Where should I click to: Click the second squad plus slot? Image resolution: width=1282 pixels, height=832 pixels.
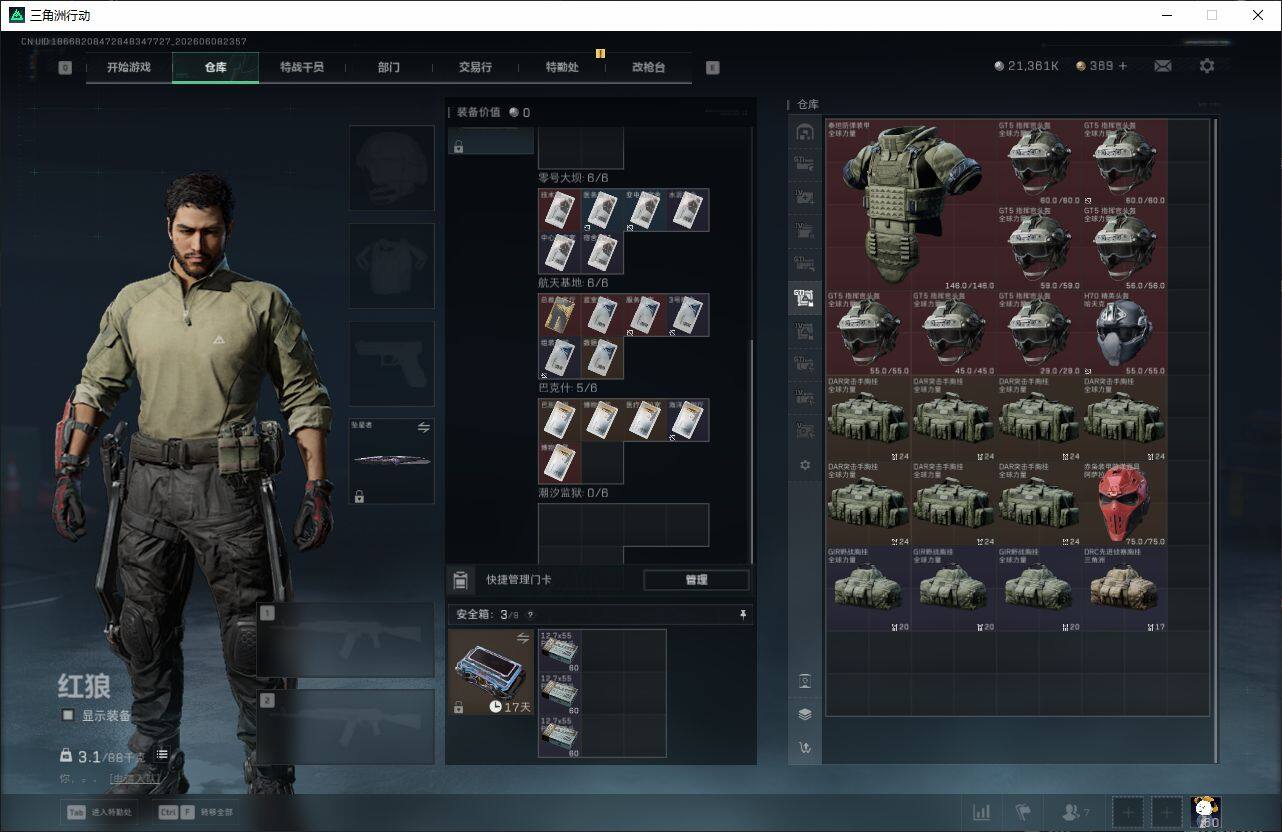[x=1165, y=812]
